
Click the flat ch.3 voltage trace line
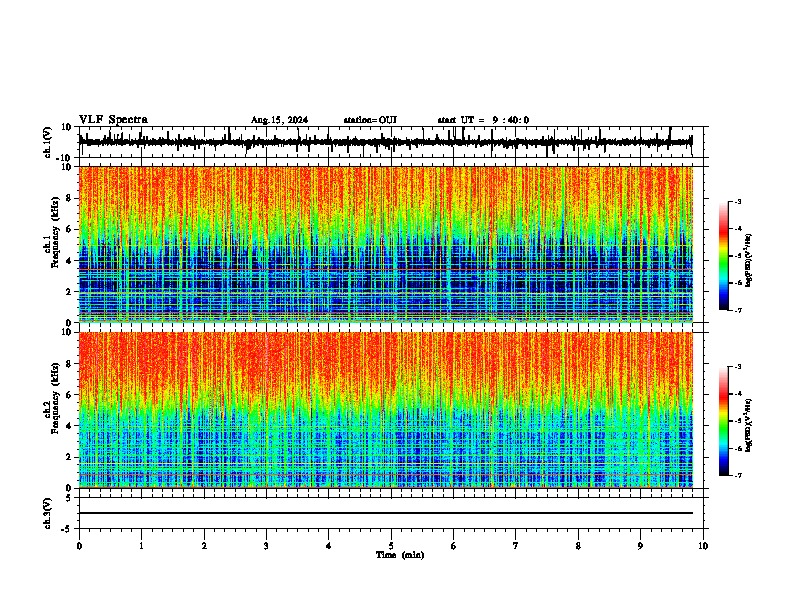pos(385,513)
